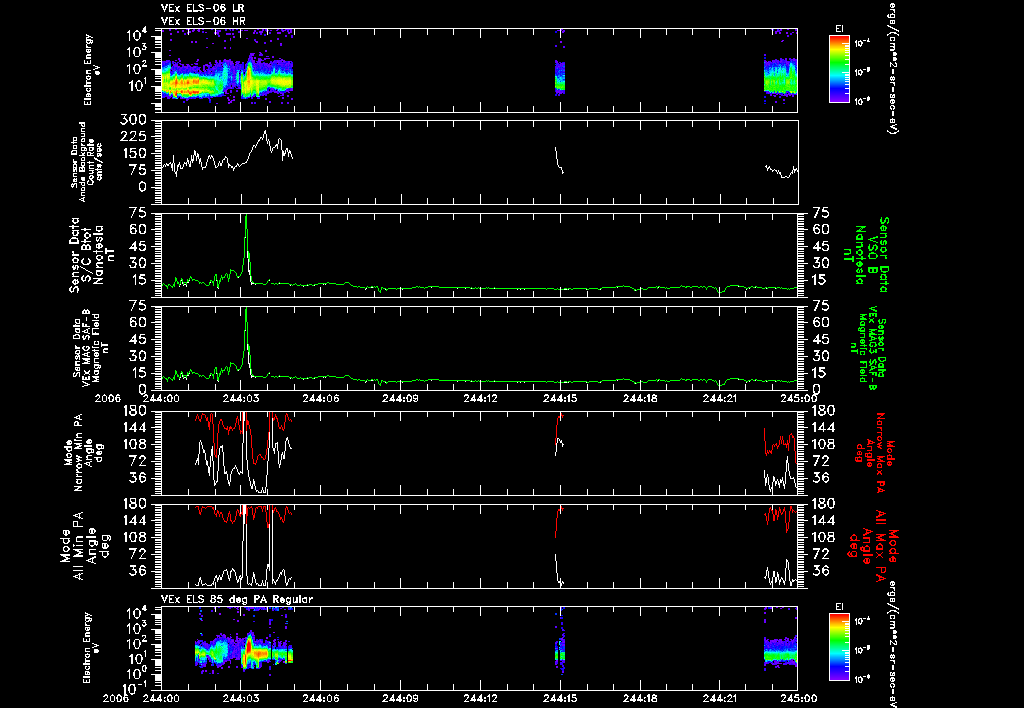Select the red "Narrow Max PA Angle" label
The image size is (1024, 708).
tap(875, 455)
